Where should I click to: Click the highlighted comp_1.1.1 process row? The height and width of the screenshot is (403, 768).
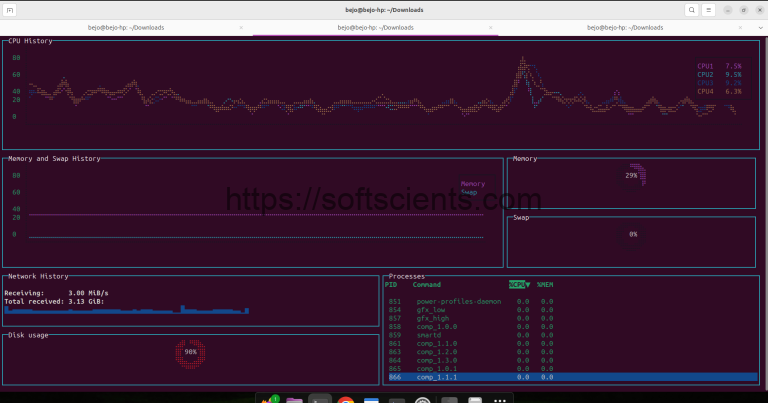tap(572, 377)
